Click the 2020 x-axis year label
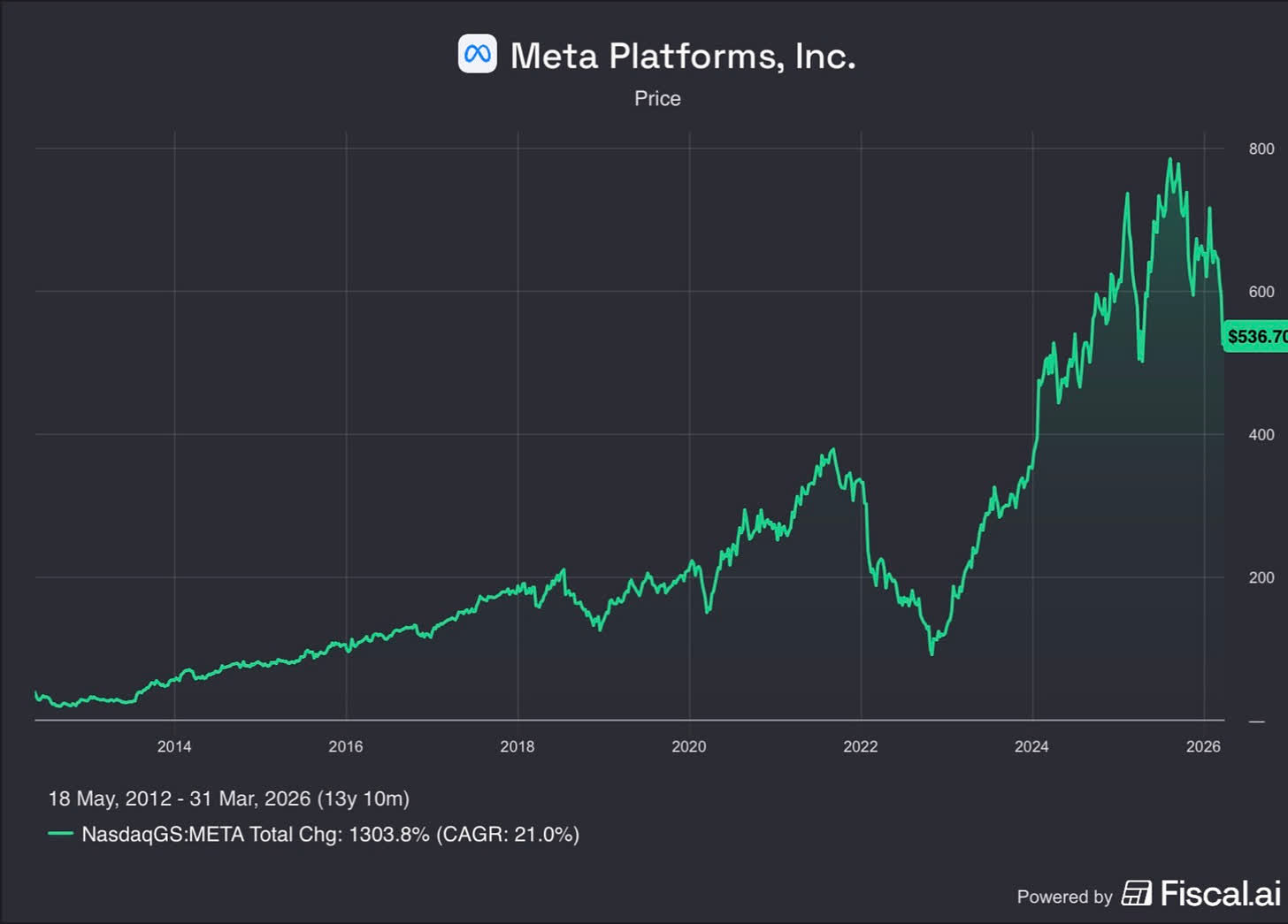 click(689, 746)
